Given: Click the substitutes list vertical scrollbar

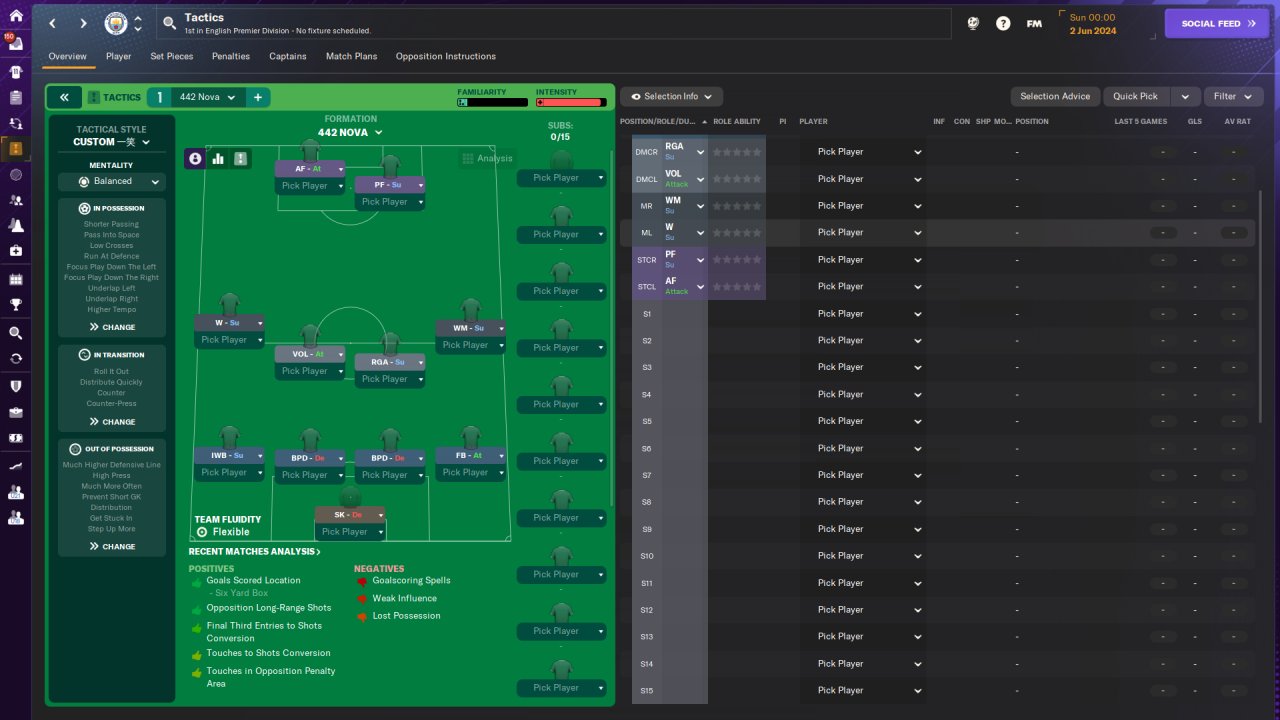Looking at the screenshot, I should [x=612, y=330].
